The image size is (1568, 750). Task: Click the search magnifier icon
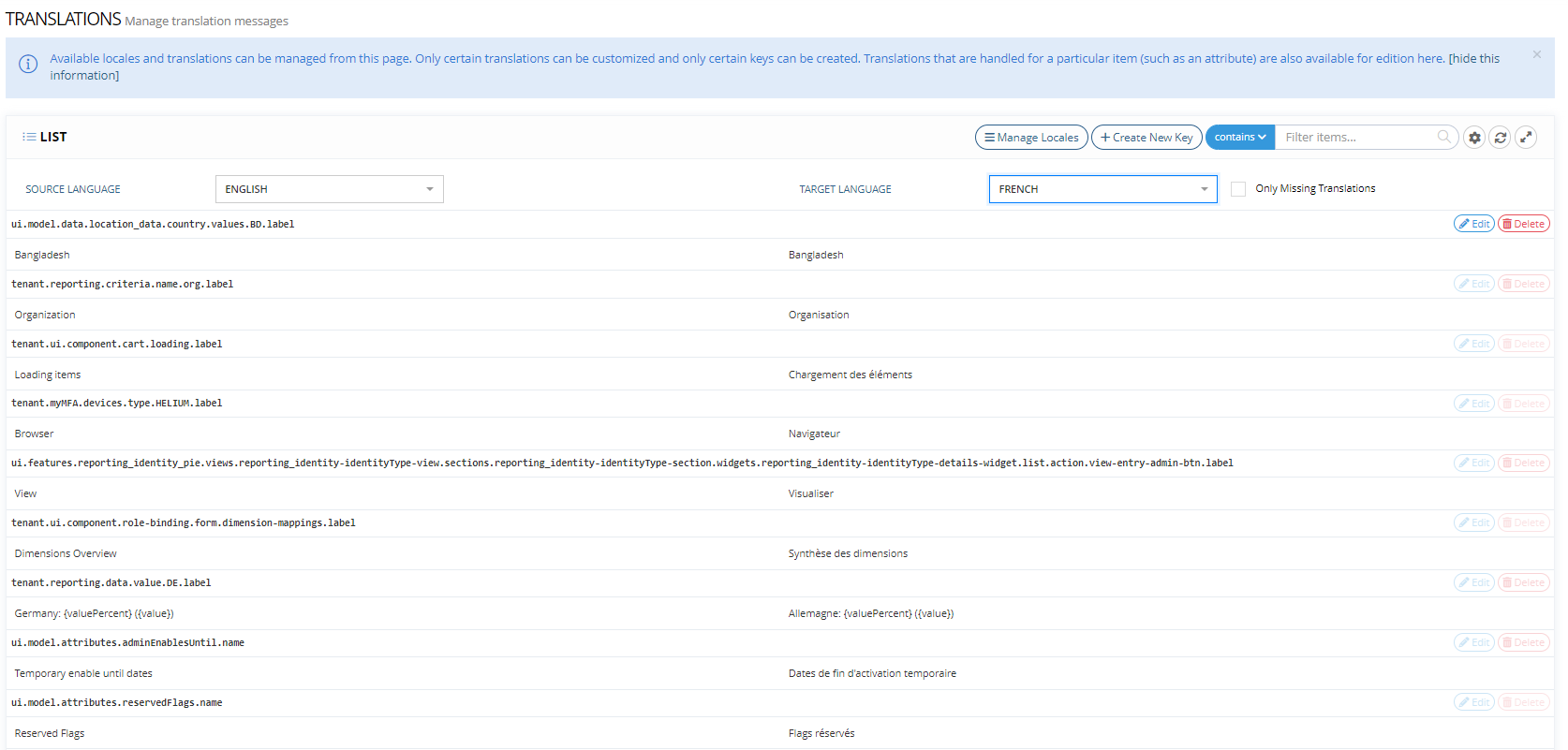pos(1443,137)
